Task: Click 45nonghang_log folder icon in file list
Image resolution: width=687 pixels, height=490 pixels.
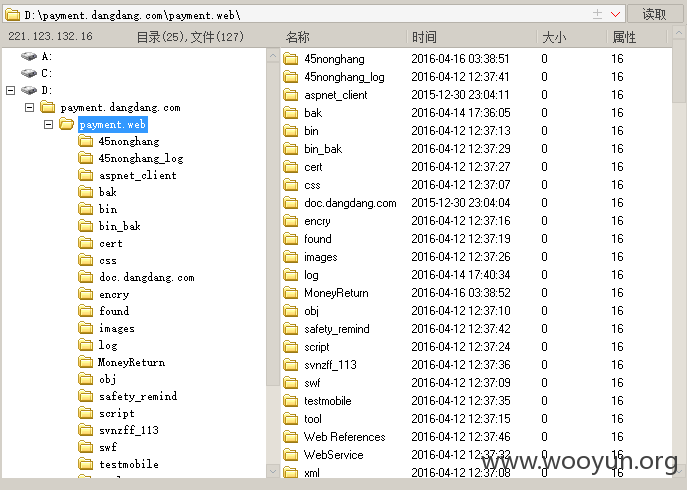Action: tap(290, 77)
